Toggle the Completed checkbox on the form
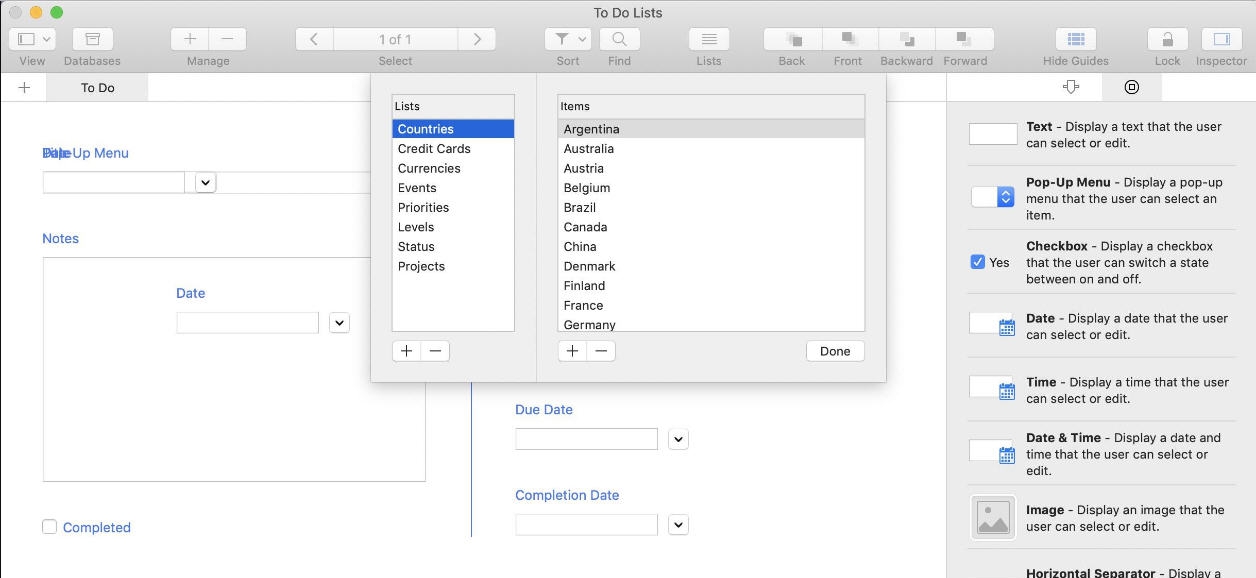Screen dimensions: 1256x578 point(49,526)
